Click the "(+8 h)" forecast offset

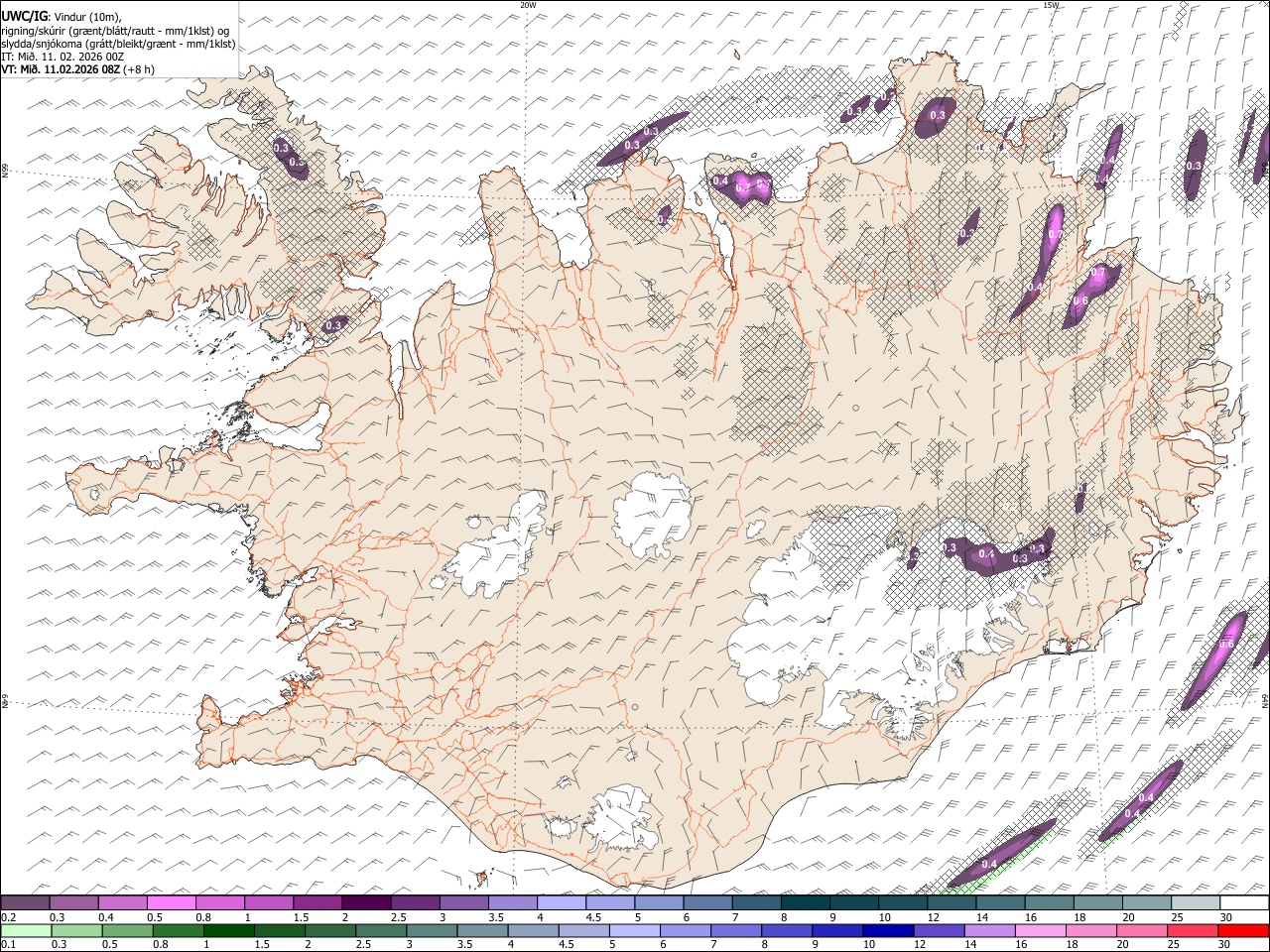tap(139, 69)
